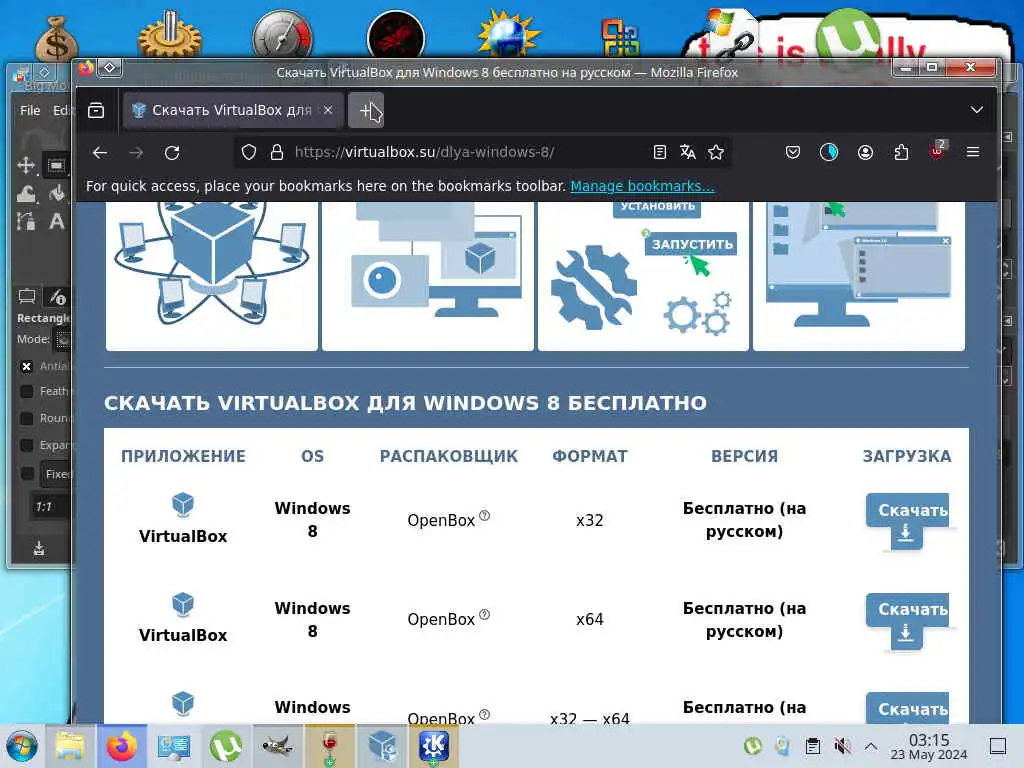Open the Tool Options tab in GIMP
Viewport: 1024px width, 768px height.
pyautogui.click(x=27, y=297)
